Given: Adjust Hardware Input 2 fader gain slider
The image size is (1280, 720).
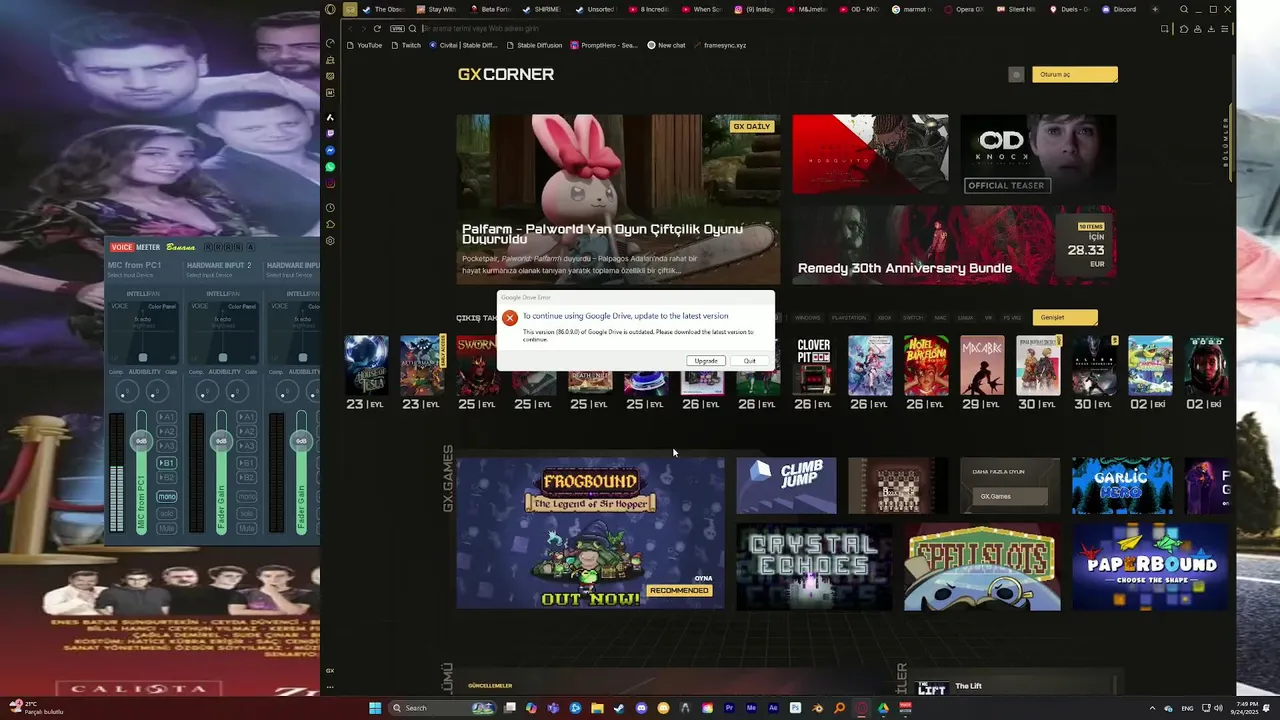Looking at the screenshot, I should [221, 441].
